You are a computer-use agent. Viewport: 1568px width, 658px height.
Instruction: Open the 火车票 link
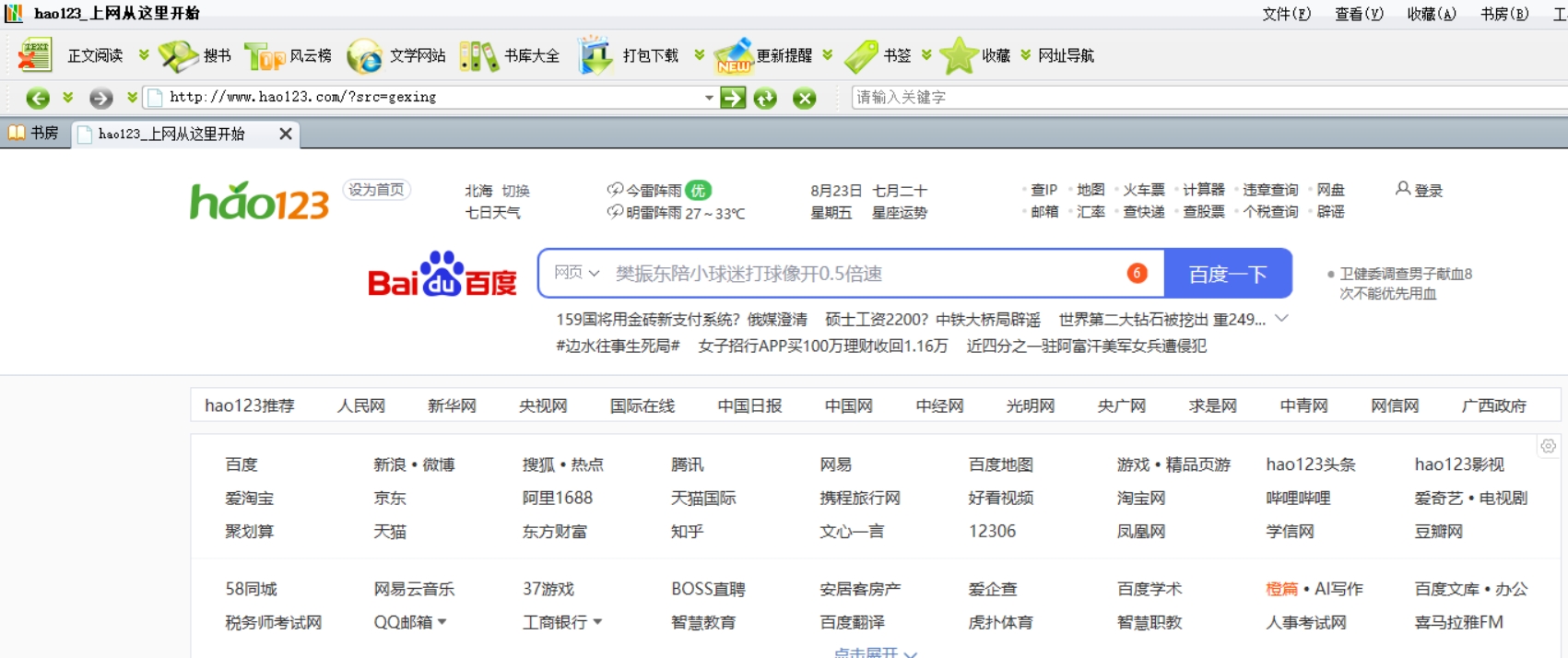click(x=1144, y=190)
